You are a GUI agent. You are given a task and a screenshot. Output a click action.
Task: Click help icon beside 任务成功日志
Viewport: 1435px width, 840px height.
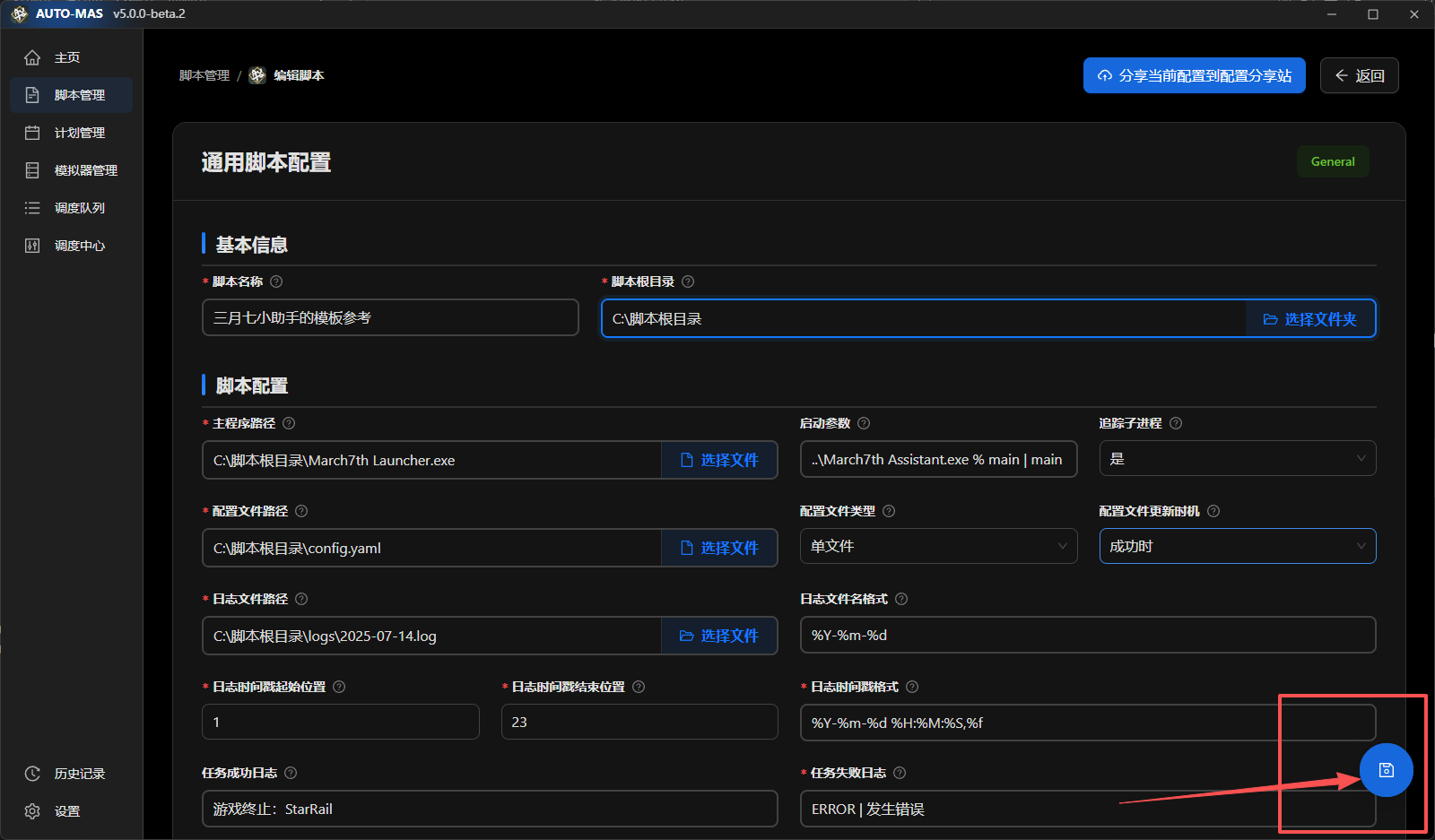click(291, 773)
